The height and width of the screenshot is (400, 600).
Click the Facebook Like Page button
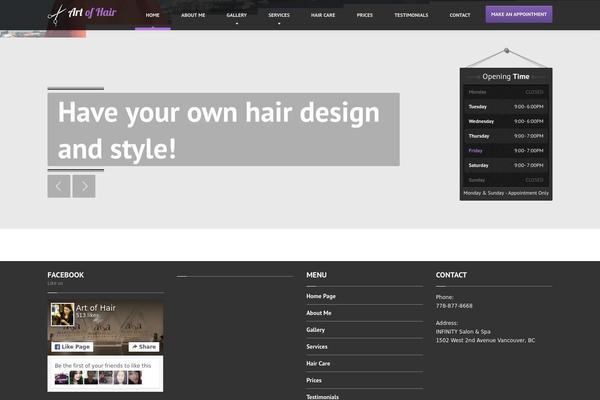pos(72,347)
